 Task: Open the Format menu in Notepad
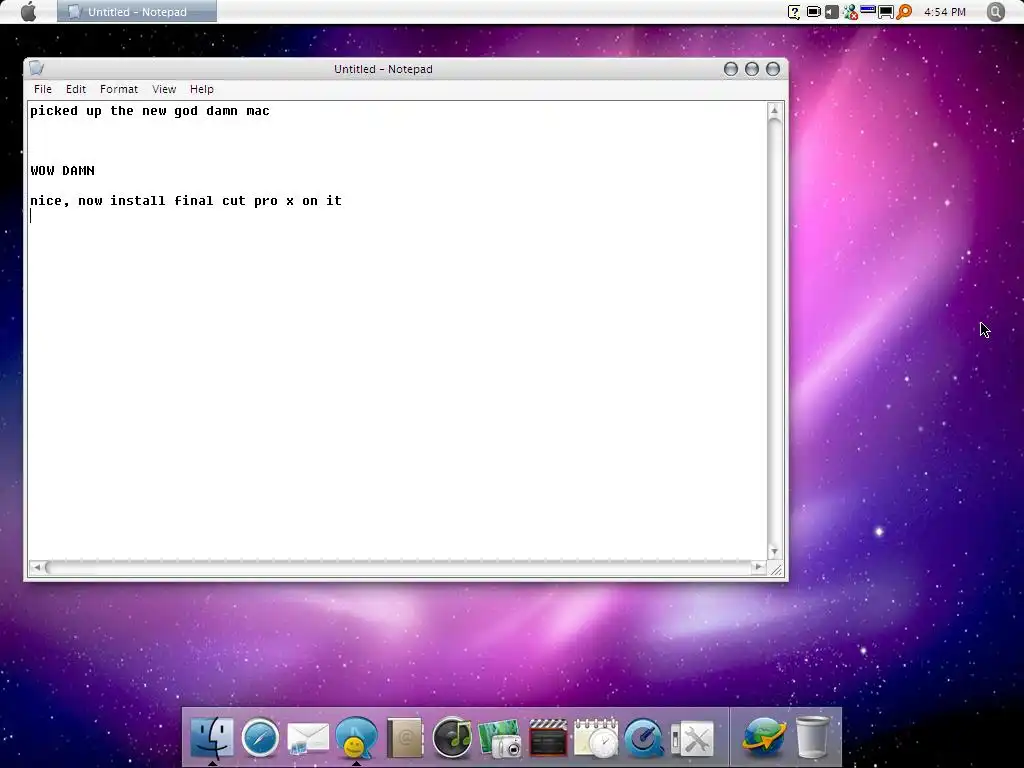(119, 89)
